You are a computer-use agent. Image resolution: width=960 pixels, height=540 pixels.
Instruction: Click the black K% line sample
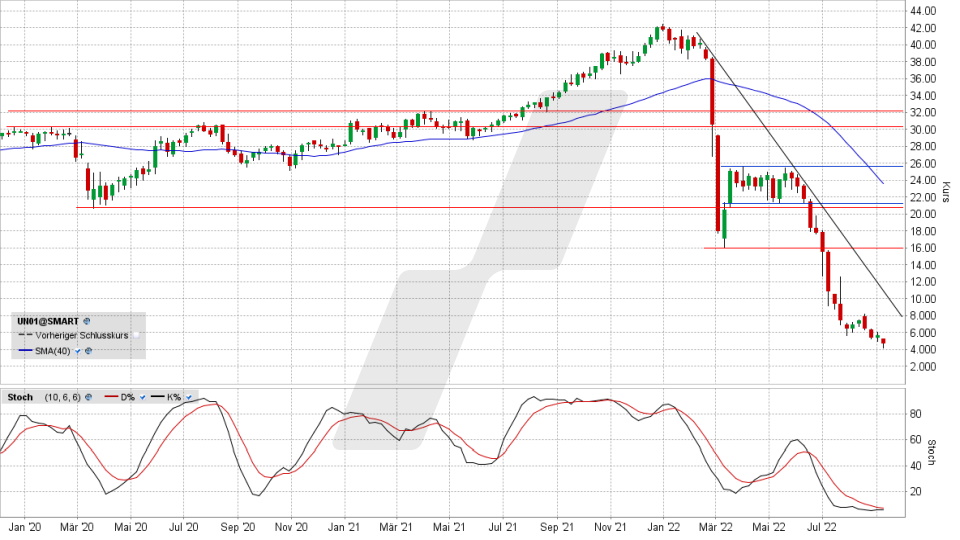tap(158, 397)
